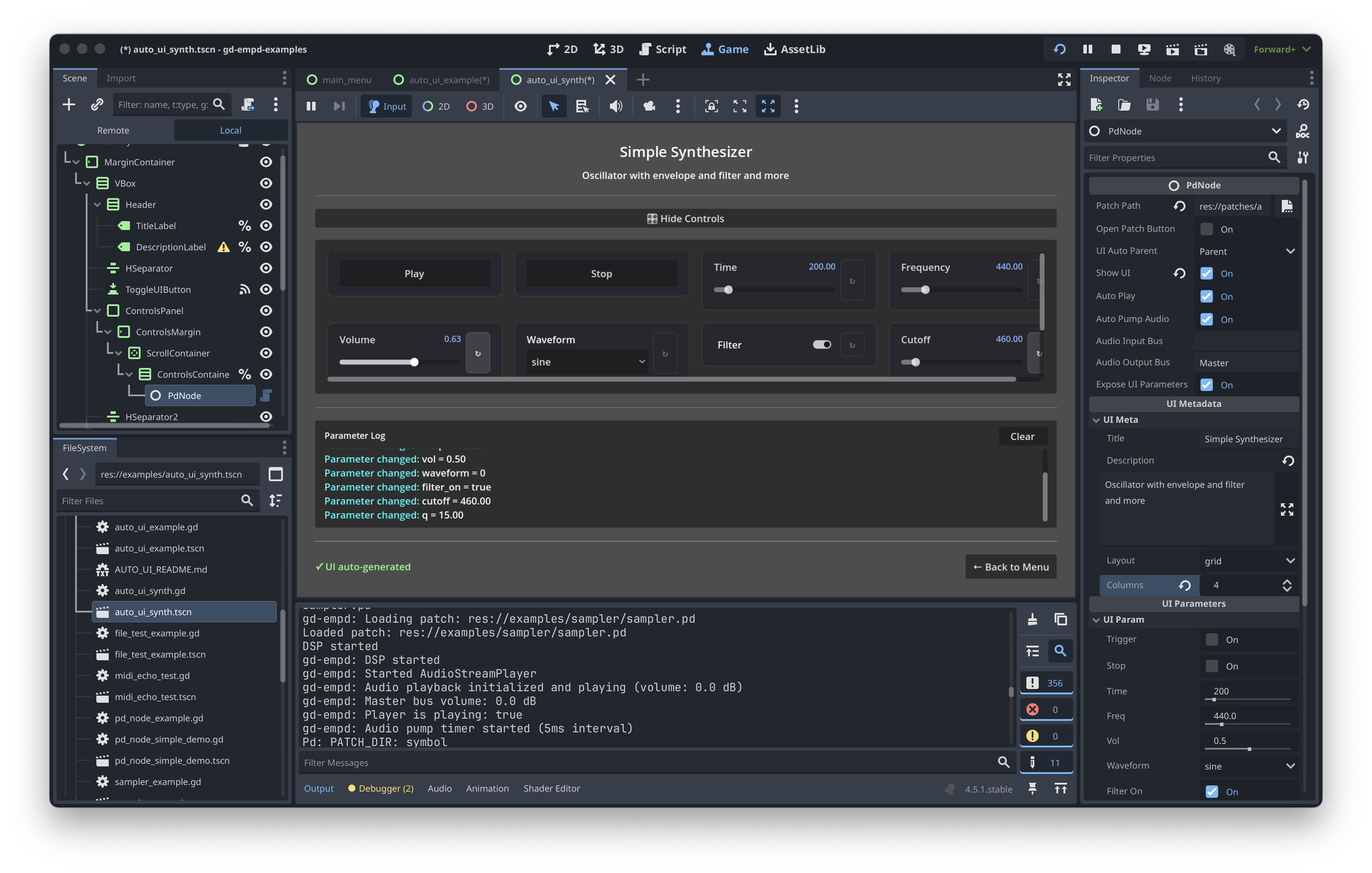This screenshot has width=1372, height=873.
Task: Open the PdNode documentation icon
Action: pyautogui.click(x=1303, y=131)
